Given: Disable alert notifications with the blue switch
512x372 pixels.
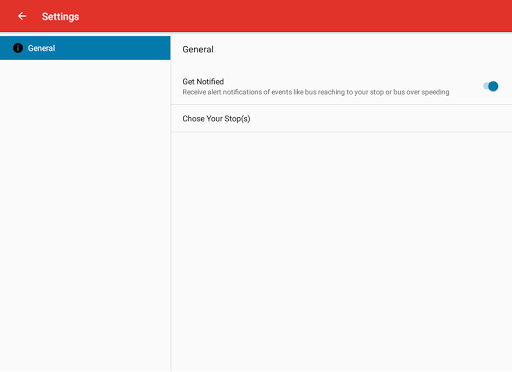Looking at the screenshot, I should coord(490,86).
